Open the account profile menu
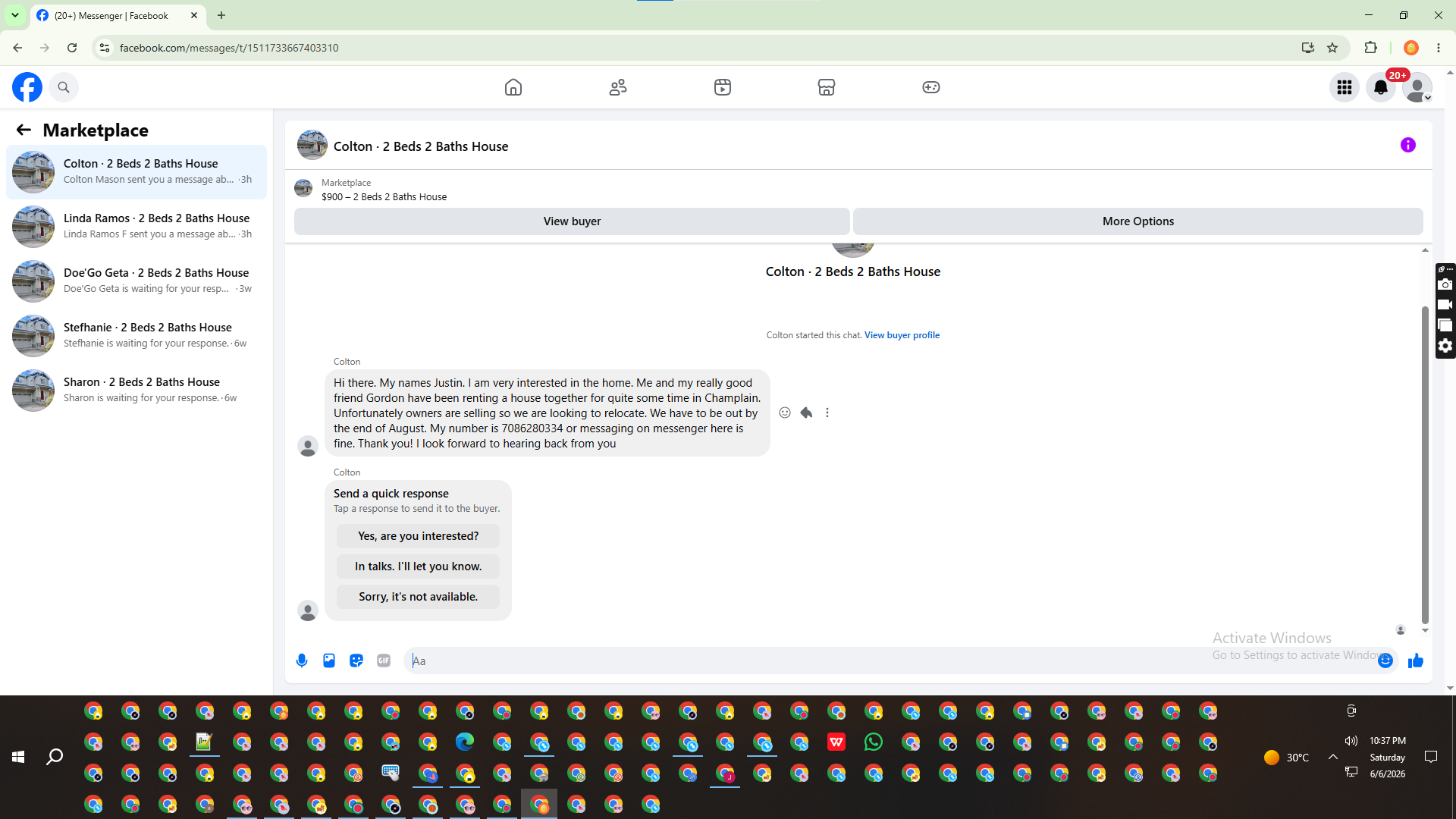Screen dimensions: 1456x819 point(1417,87)
